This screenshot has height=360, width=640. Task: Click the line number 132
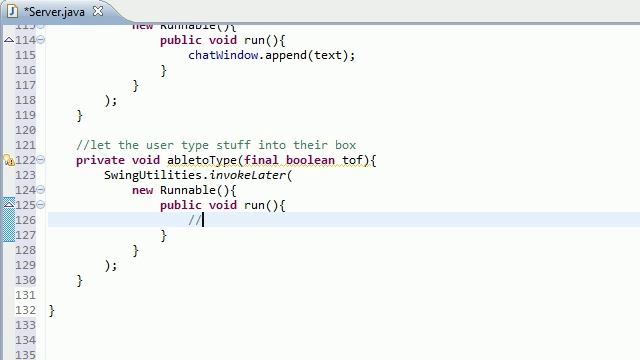pos(25,310)
